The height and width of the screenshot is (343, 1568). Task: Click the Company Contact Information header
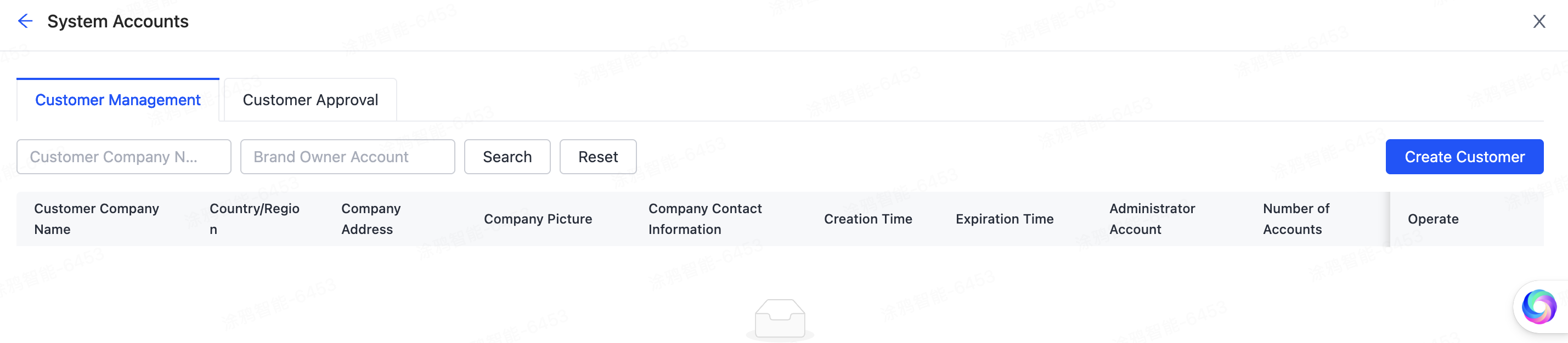(705, 218)
